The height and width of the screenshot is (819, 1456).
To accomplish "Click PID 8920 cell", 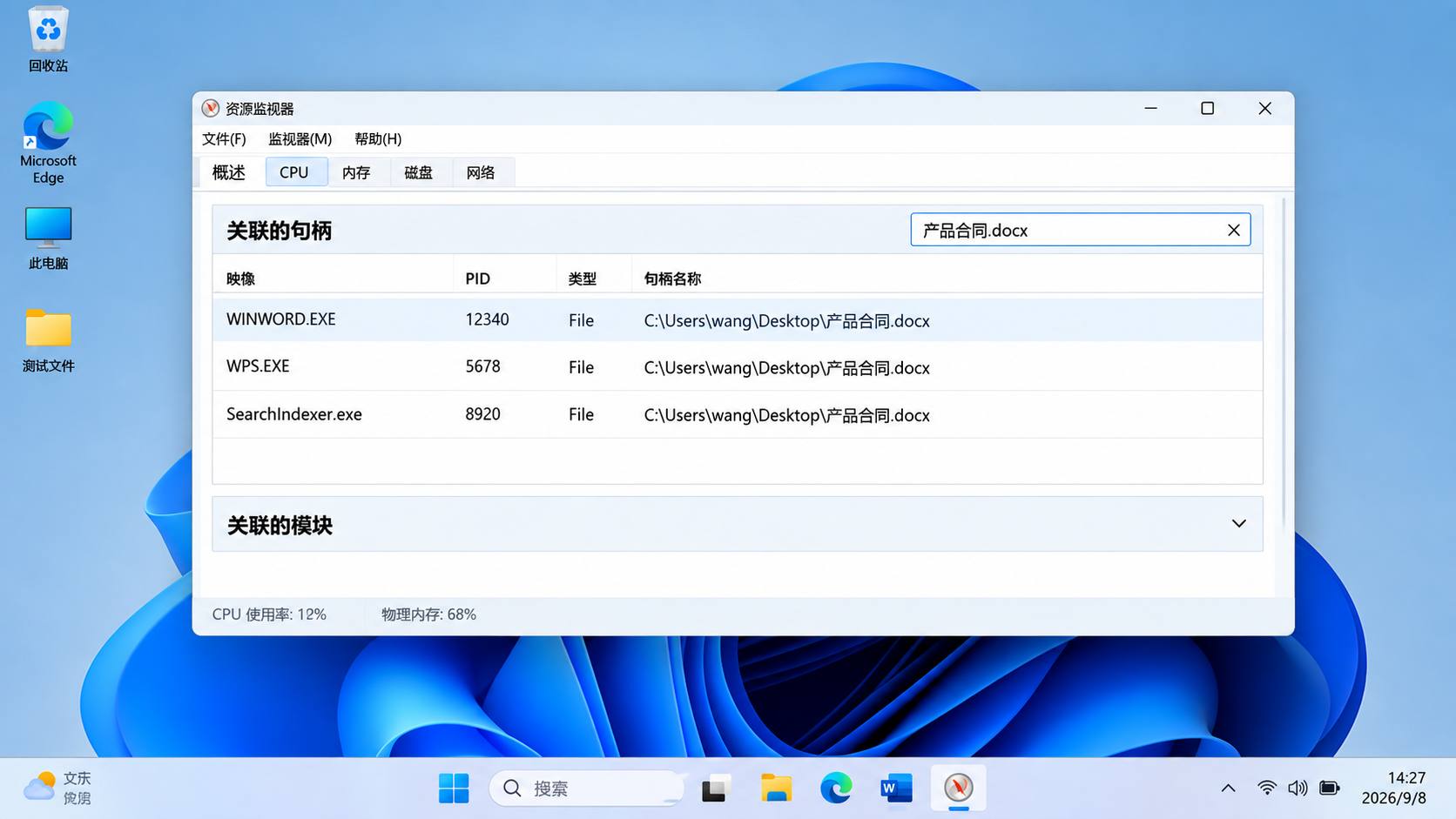I will (482, 414).
